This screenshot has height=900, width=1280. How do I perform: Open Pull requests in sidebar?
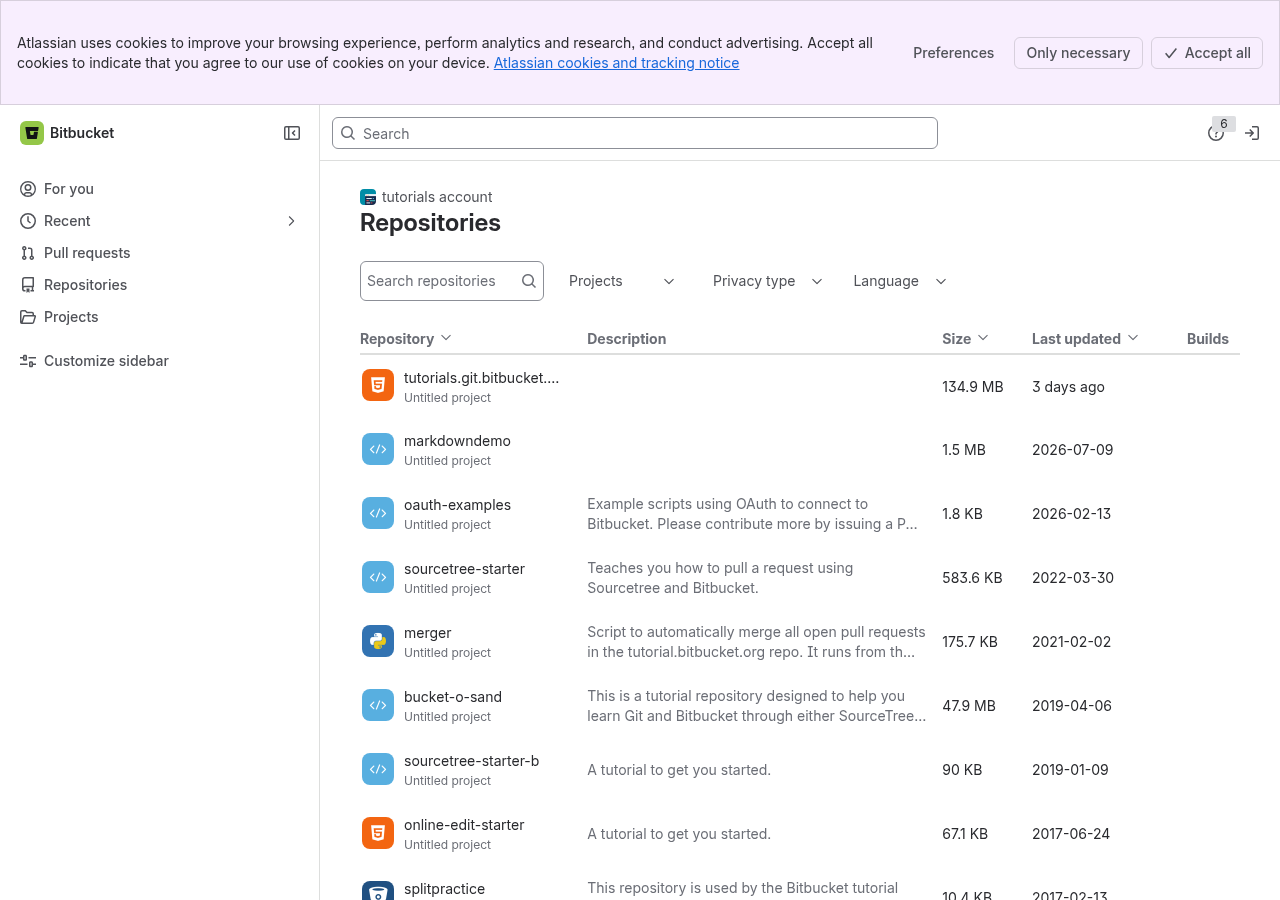160,253
